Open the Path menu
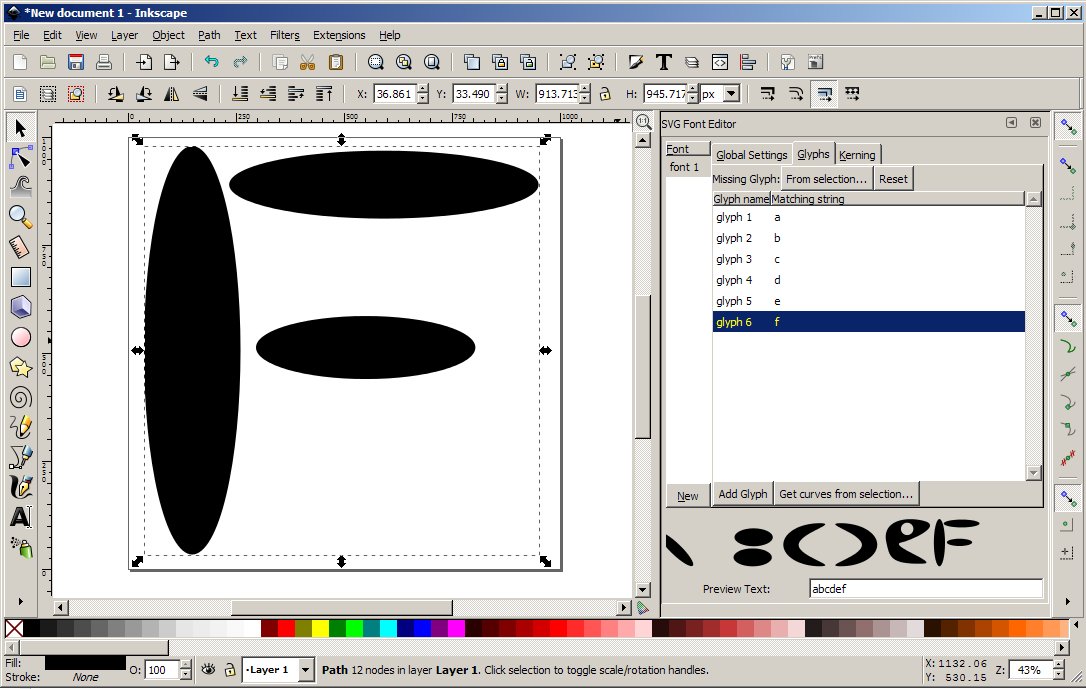Viewport: 1086px width, 689px height. click(209, 34)
